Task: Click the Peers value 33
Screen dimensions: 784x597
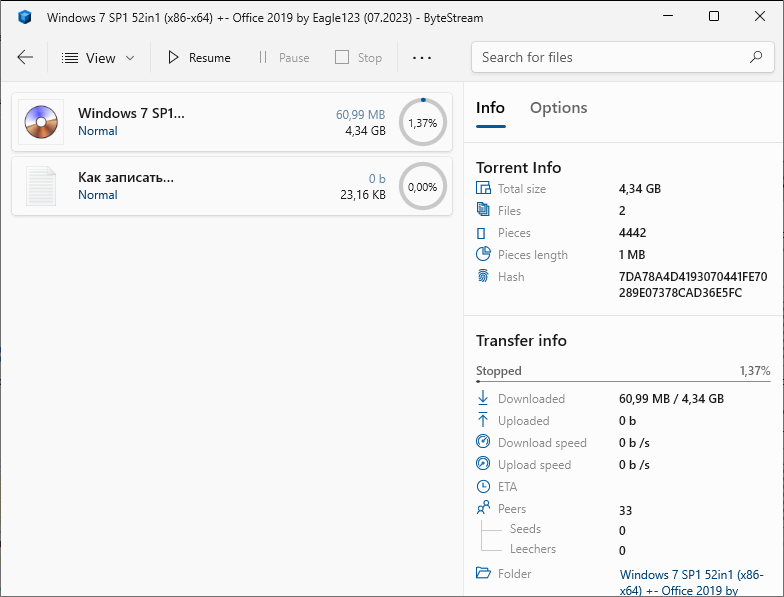Action: coord(625,510)
